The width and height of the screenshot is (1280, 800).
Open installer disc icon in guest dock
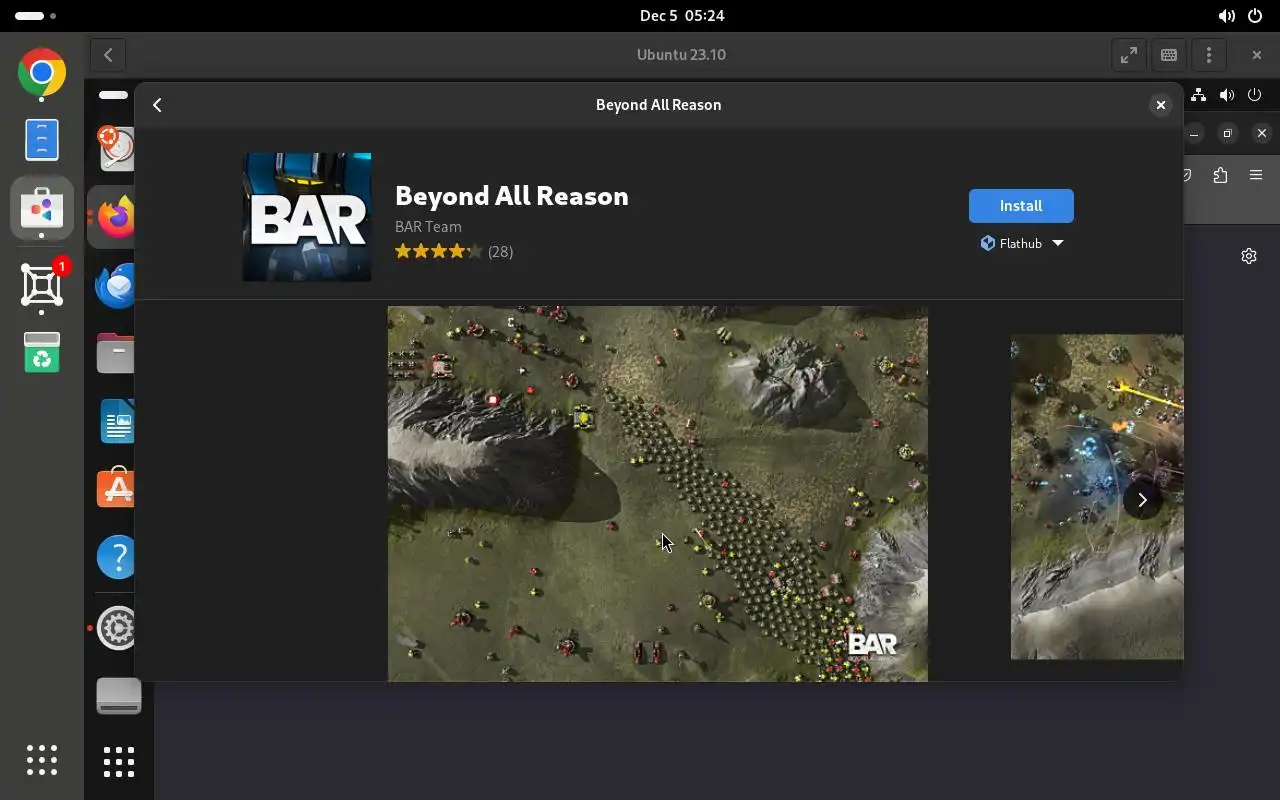pos(116,148)
